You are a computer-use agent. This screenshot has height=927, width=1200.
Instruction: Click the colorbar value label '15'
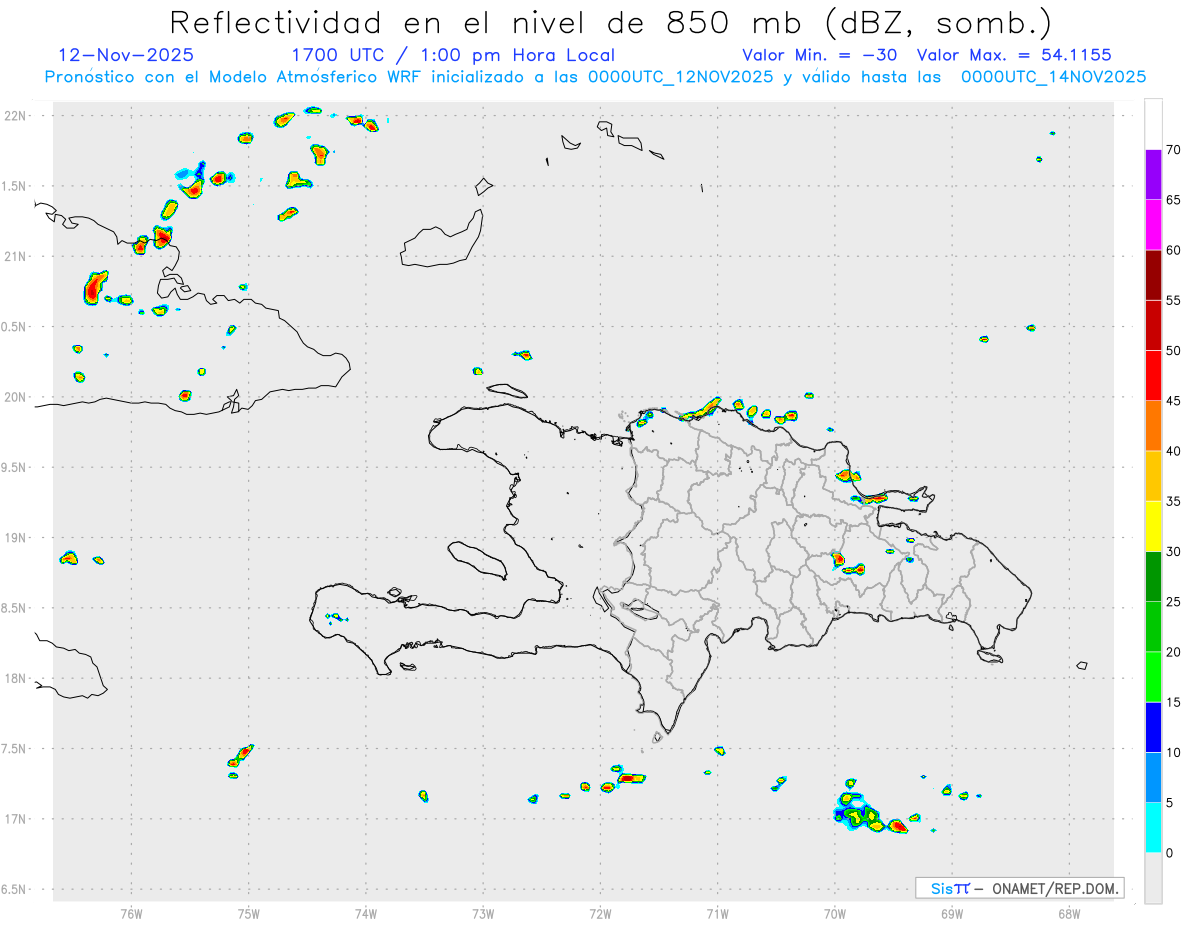(1174, 702)
